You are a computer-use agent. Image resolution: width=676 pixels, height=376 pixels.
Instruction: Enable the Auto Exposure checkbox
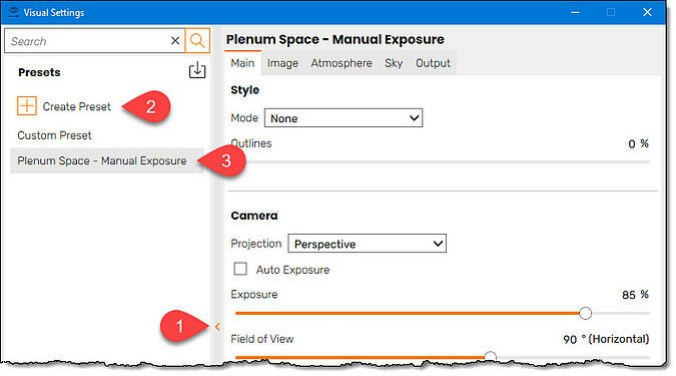click(240, 269)
